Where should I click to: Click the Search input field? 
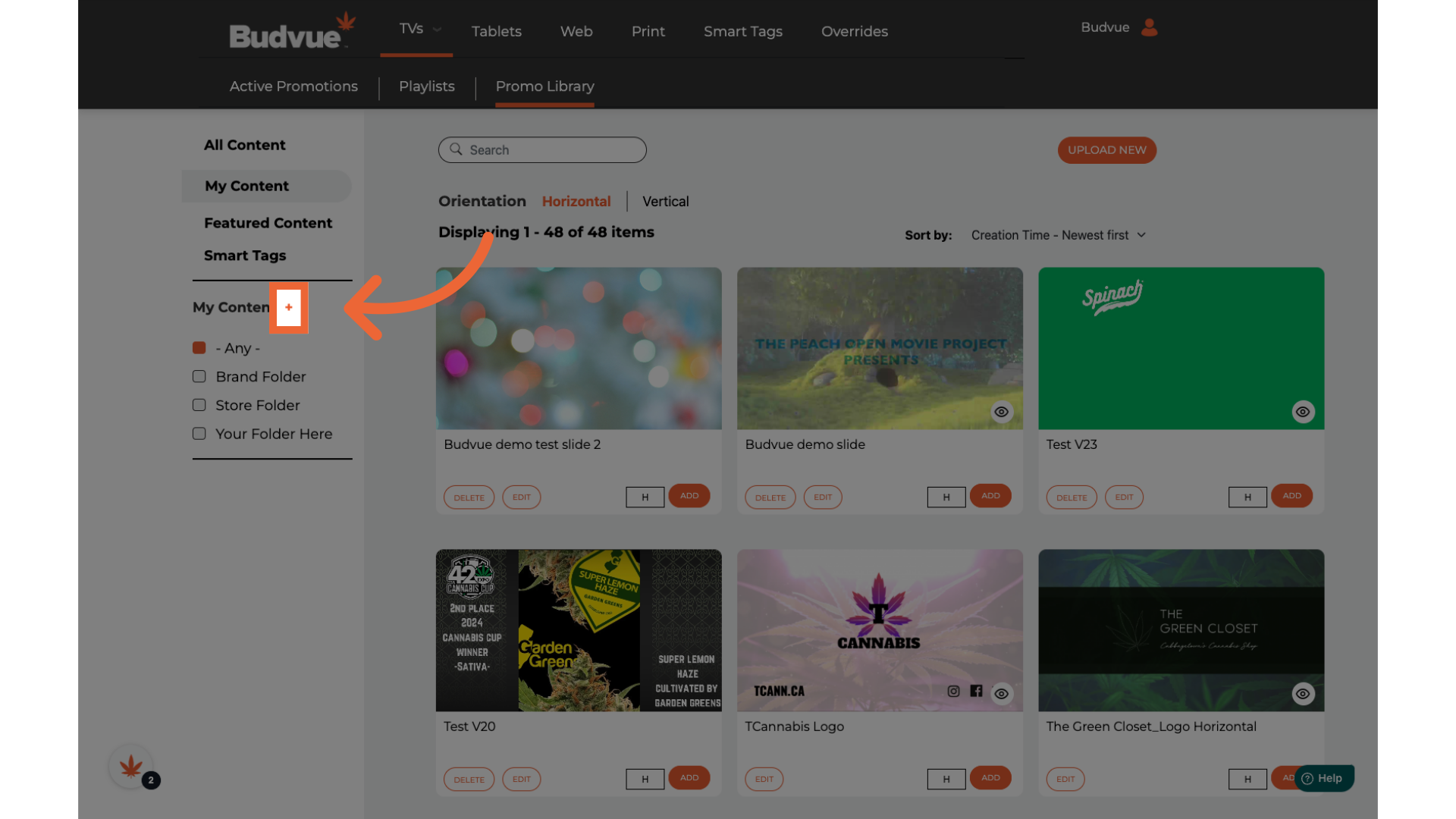(x=554, y=150)
